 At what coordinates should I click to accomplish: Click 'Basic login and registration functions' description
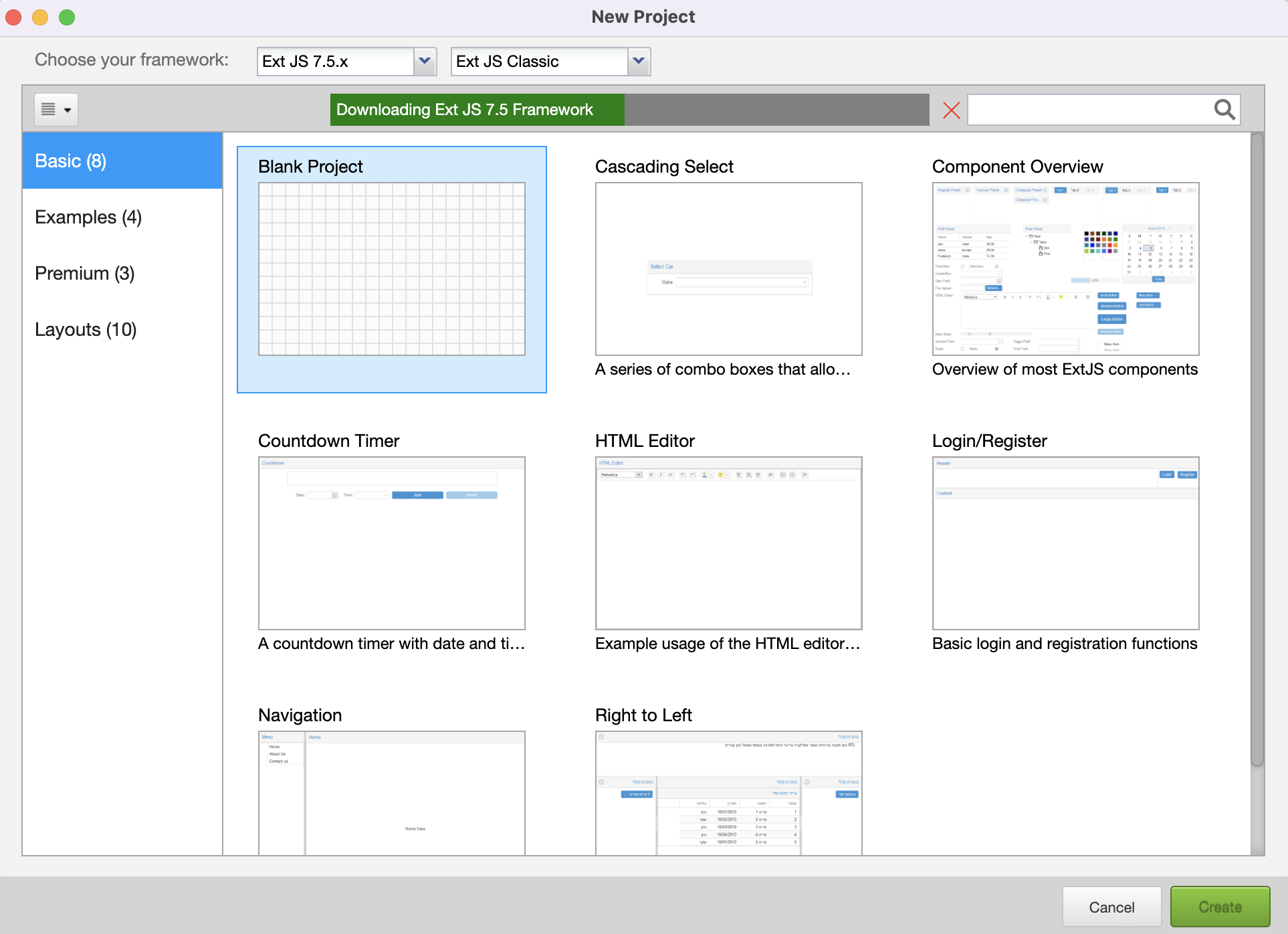pos(1065,644)
